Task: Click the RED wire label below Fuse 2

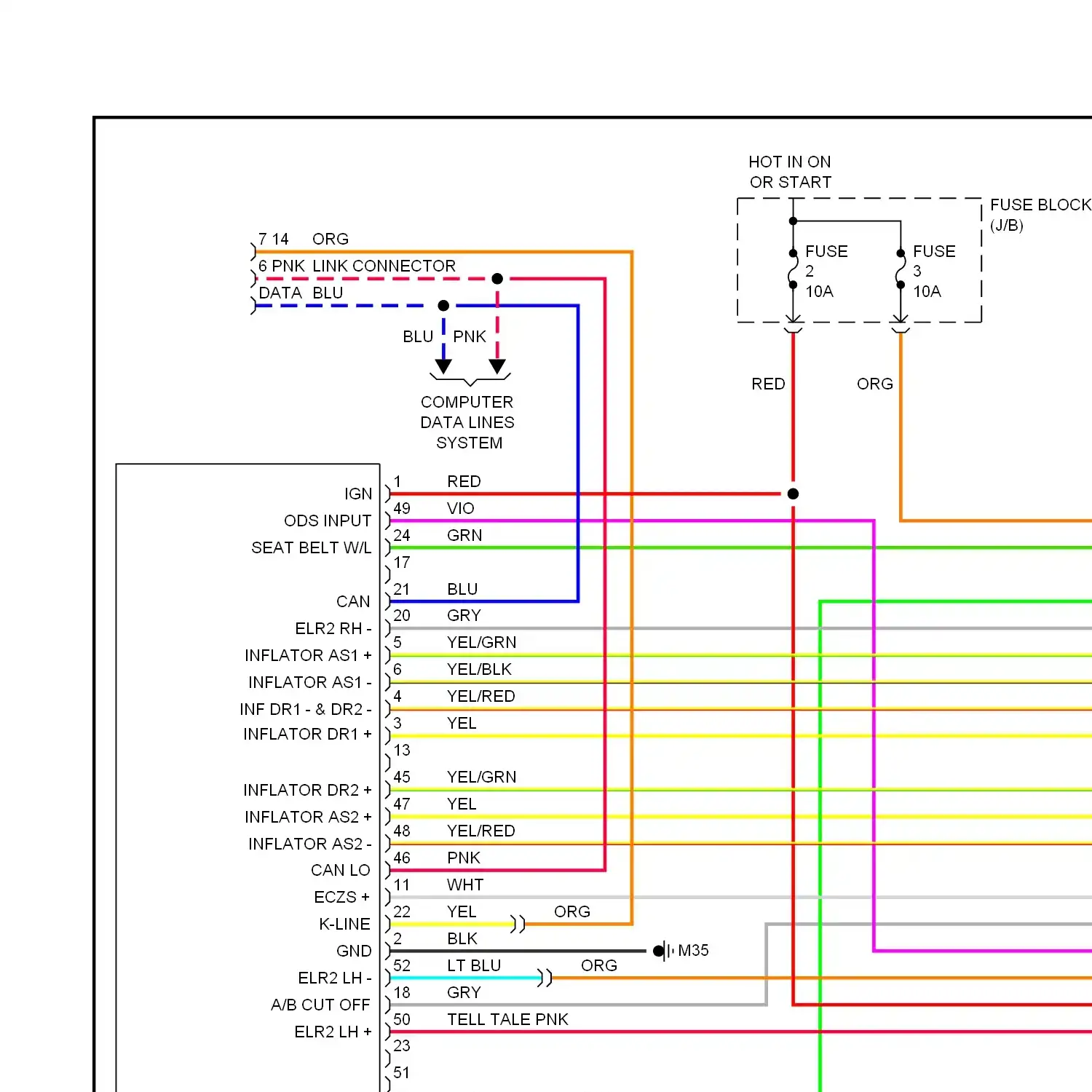Action: click(768, 384)
